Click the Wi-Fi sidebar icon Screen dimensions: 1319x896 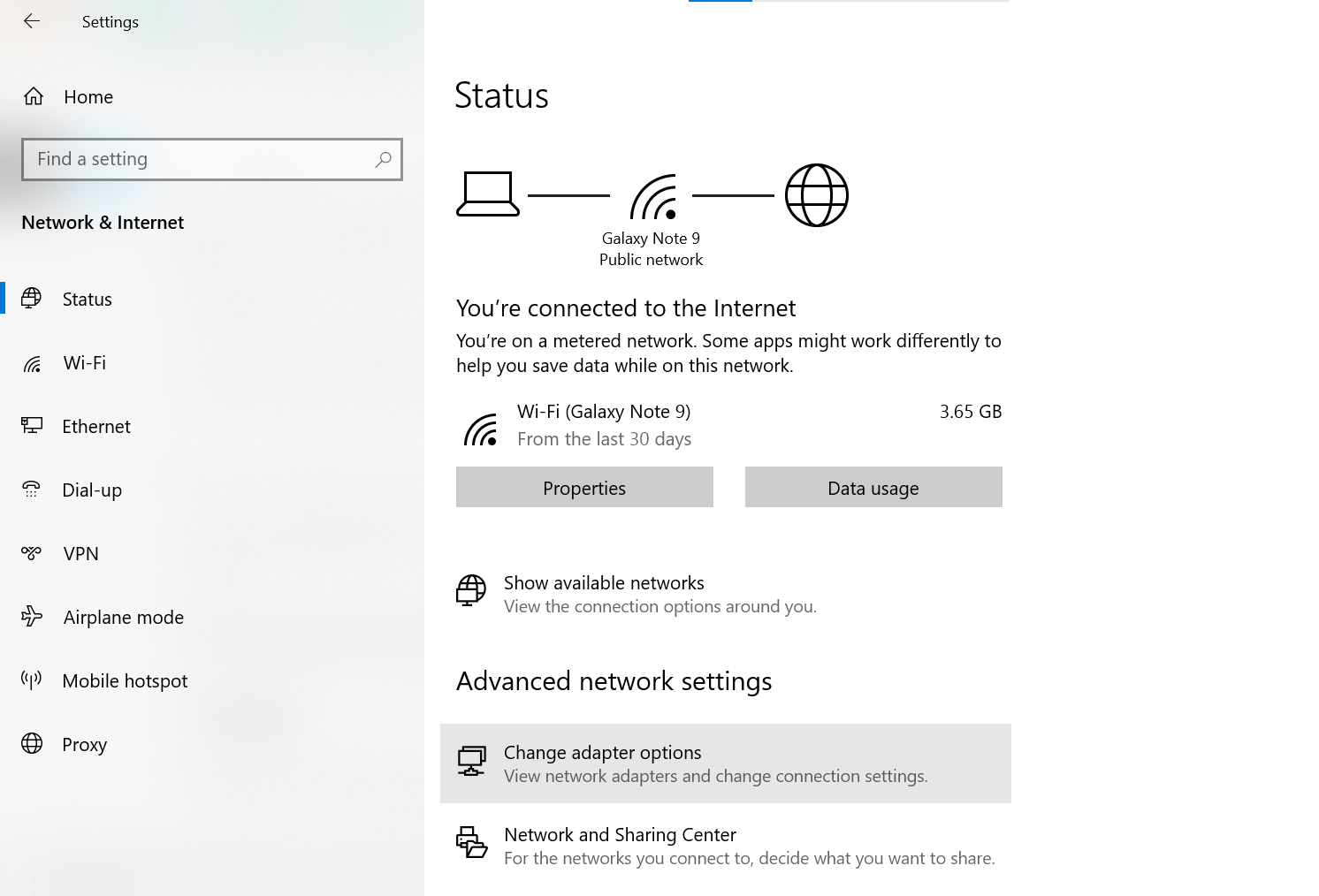[x=33, y=363]
